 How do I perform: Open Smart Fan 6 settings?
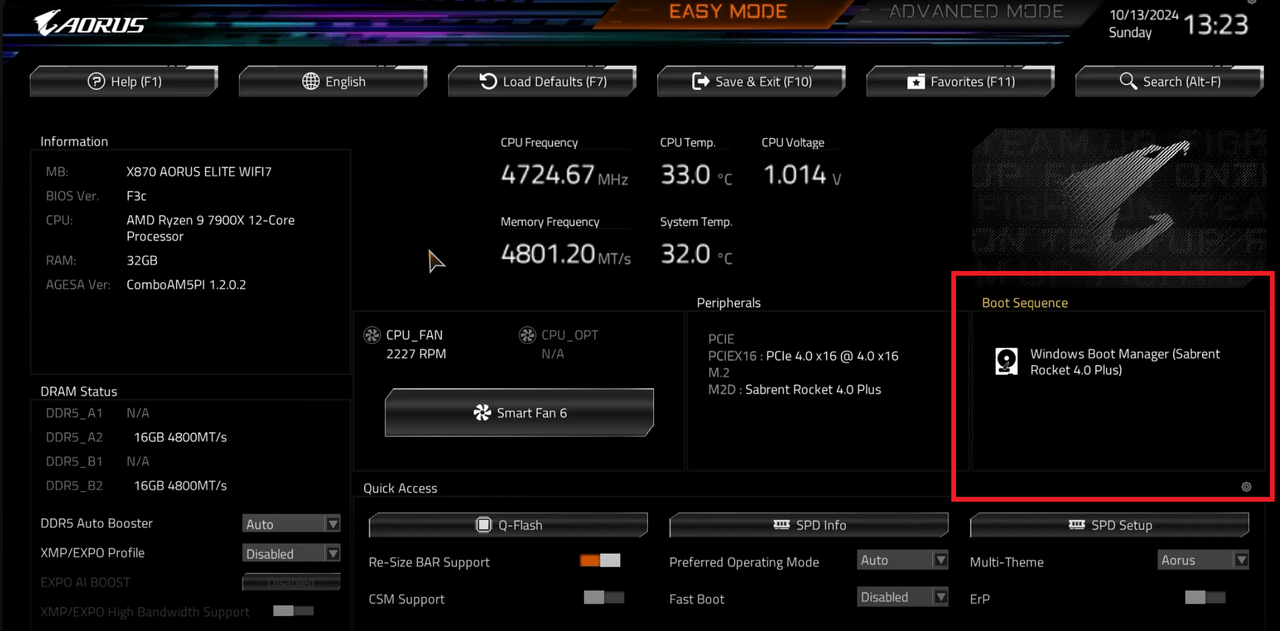[519, 413]
